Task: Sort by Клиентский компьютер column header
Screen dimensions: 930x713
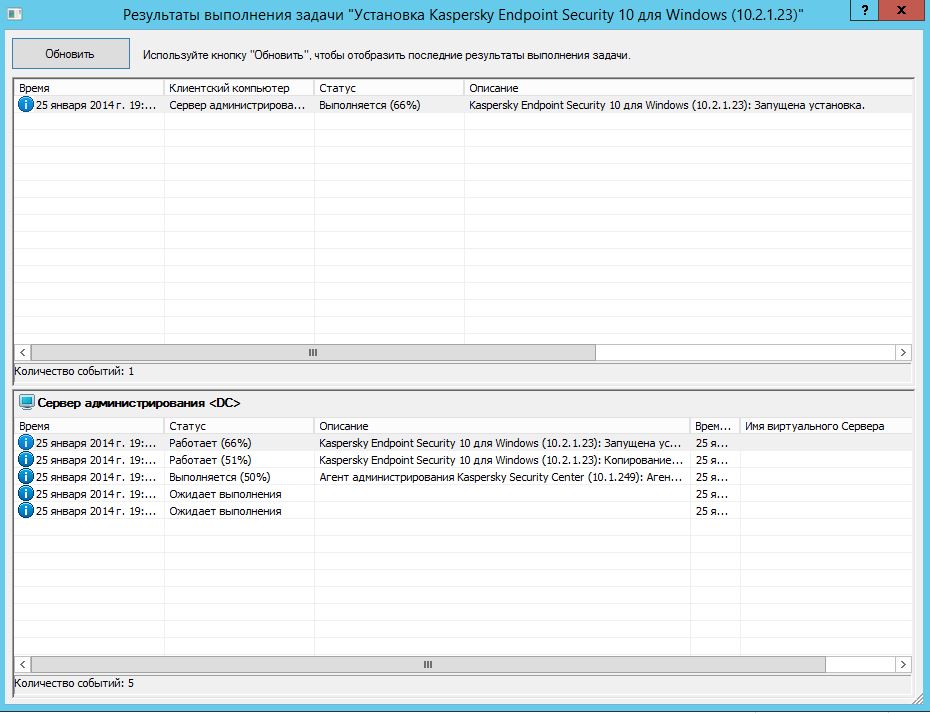Action: pos(239,88)
